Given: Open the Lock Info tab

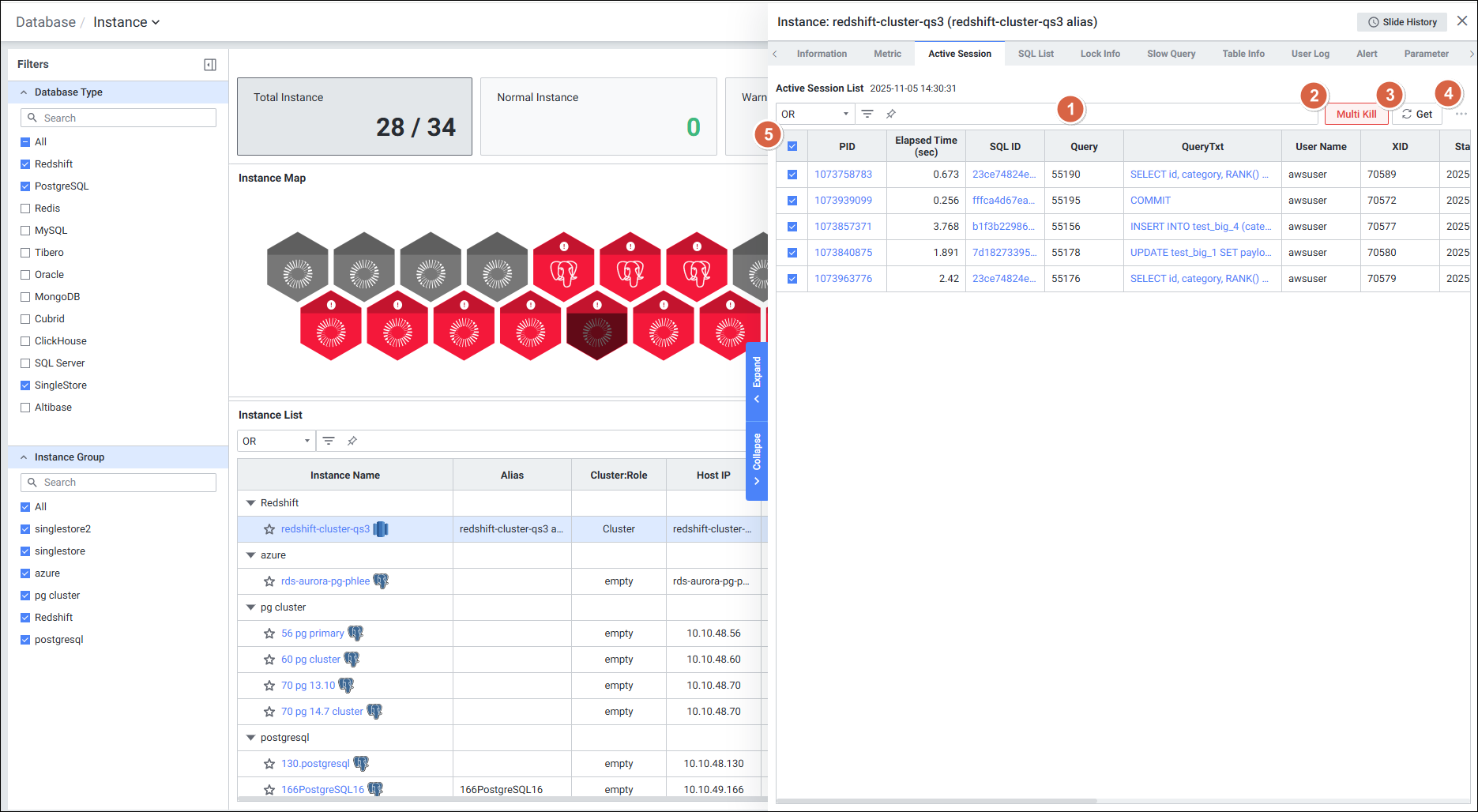Looking at the screenshot, I should coord(1100,54).
